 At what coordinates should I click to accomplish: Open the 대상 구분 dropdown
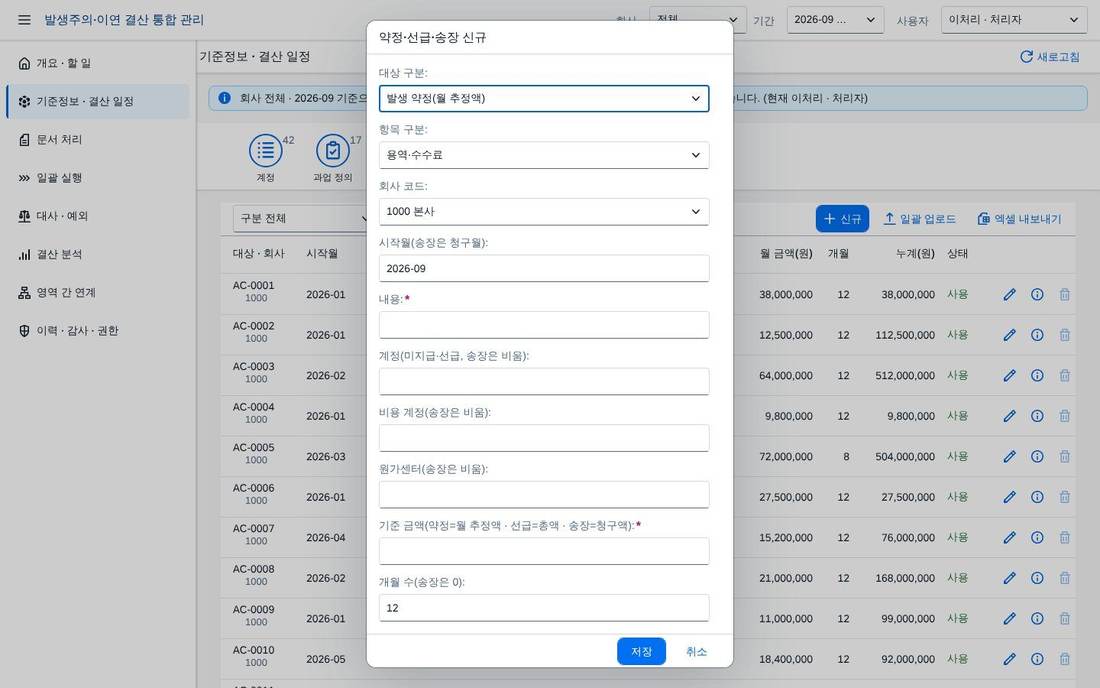(x=544, y=99)
